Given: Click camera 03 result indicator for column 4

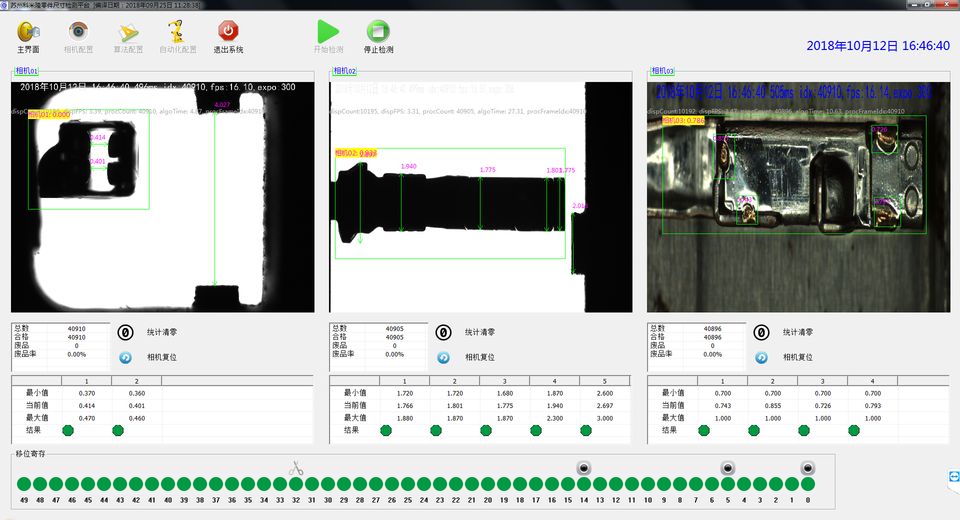Looking at the screenshot, I should click(x=854, y=430).
